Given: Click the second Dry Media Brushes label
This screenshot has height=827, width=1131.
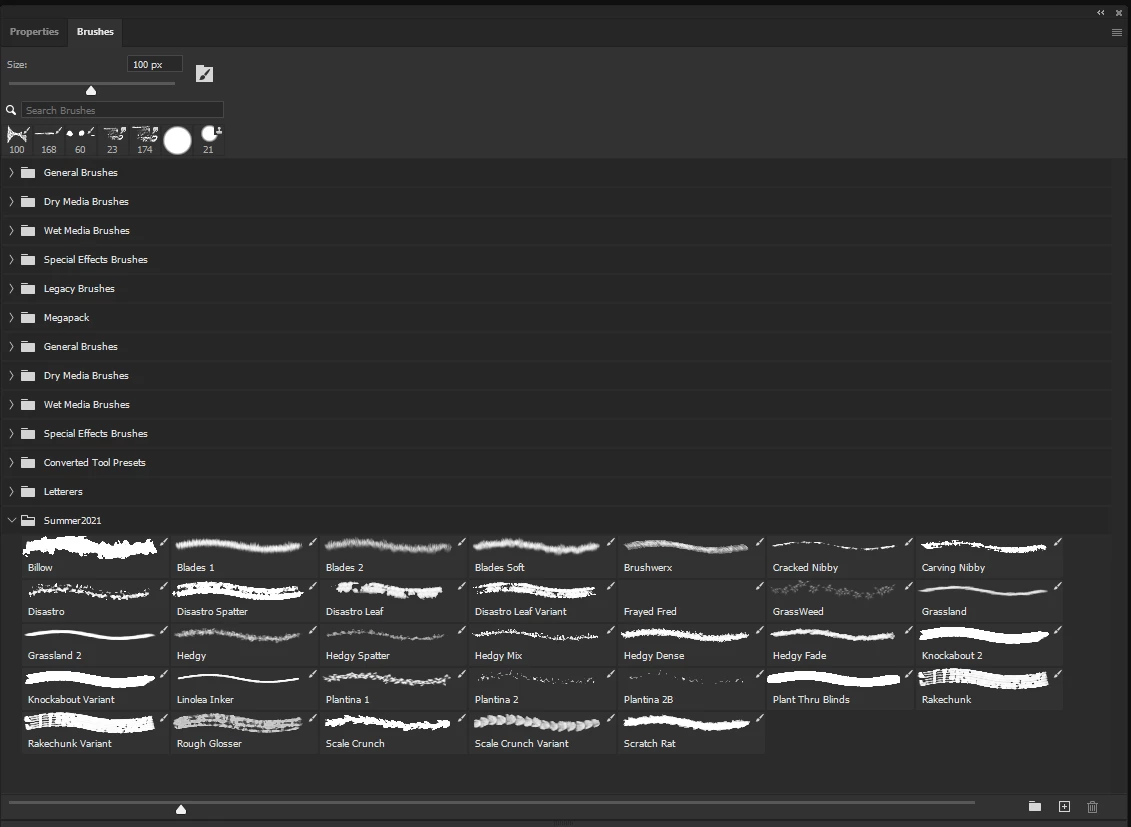Looking at the screenshot, I should point(86,376).
